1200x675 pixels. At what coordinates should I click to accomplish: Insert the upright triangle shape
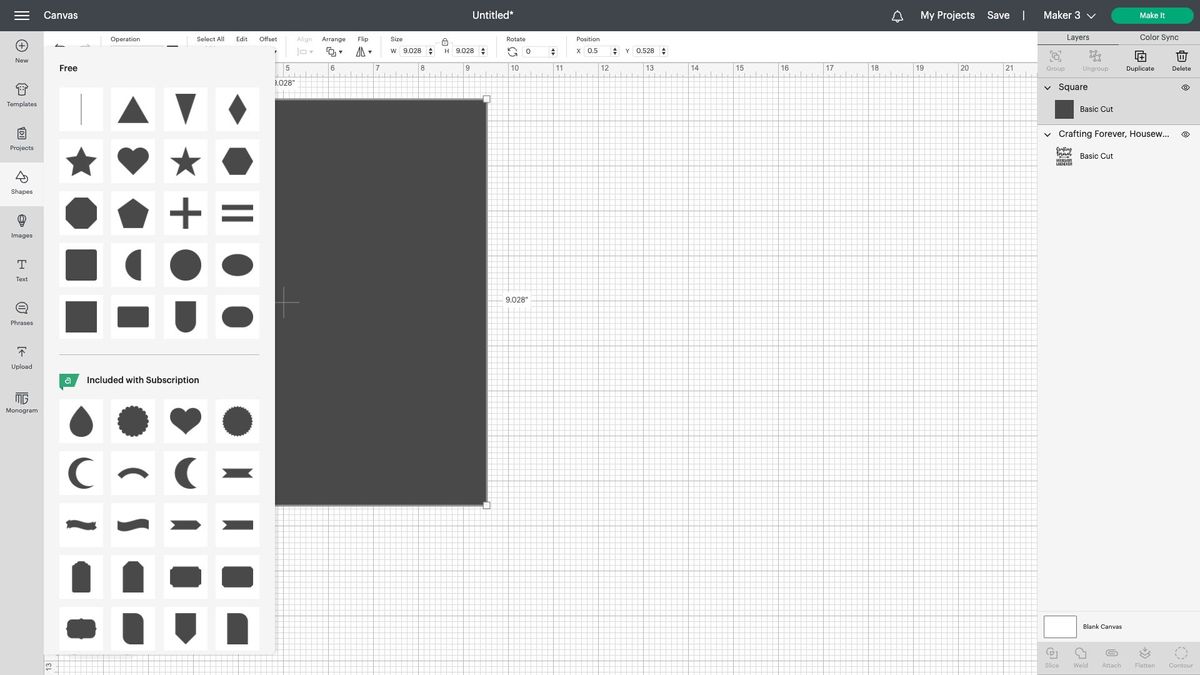[133, 109]
